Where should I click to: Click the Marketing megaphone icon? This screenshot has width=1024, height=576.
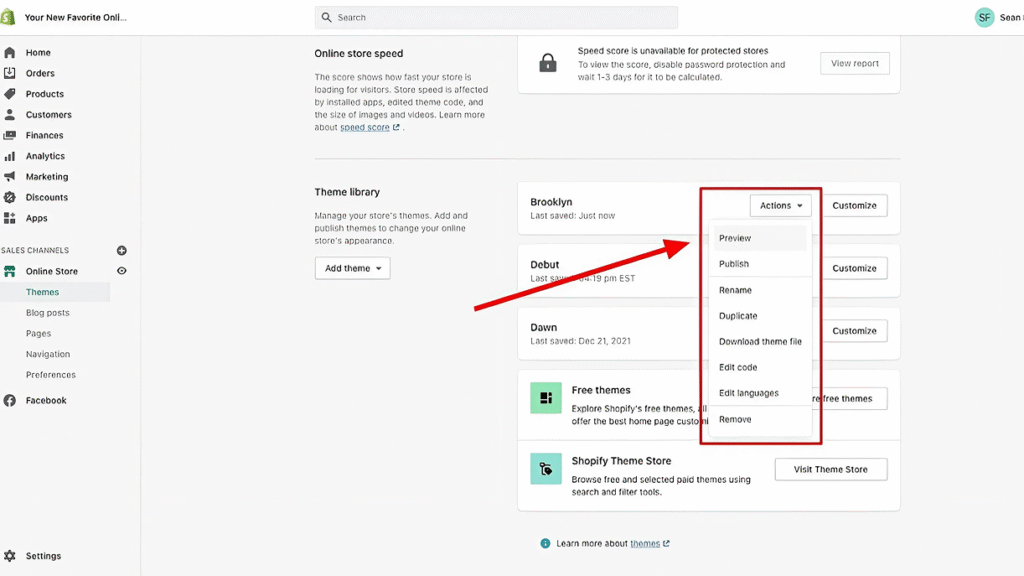(x=10, y=176)
